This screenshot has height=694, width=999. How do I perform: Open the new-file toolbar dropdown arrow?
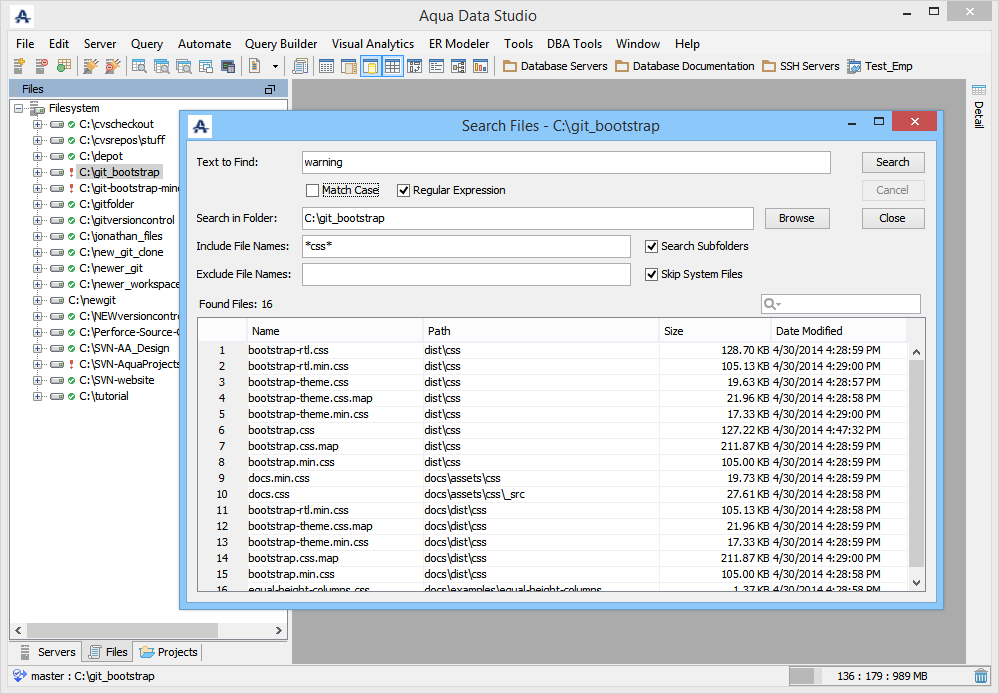click(275, 66)
